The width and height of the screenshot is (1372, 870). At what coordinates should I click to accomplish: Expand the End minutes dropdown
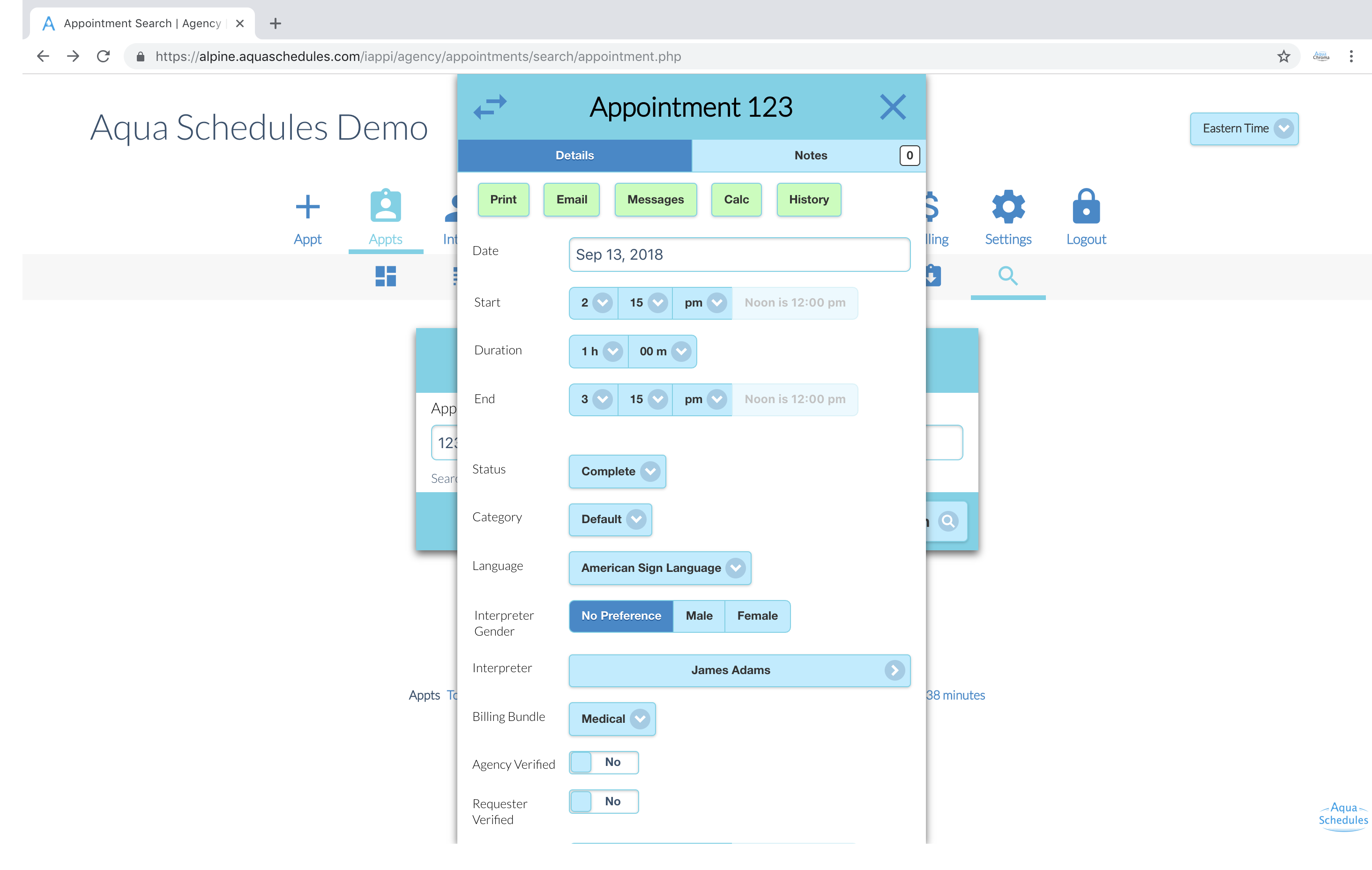coord(646,400)
